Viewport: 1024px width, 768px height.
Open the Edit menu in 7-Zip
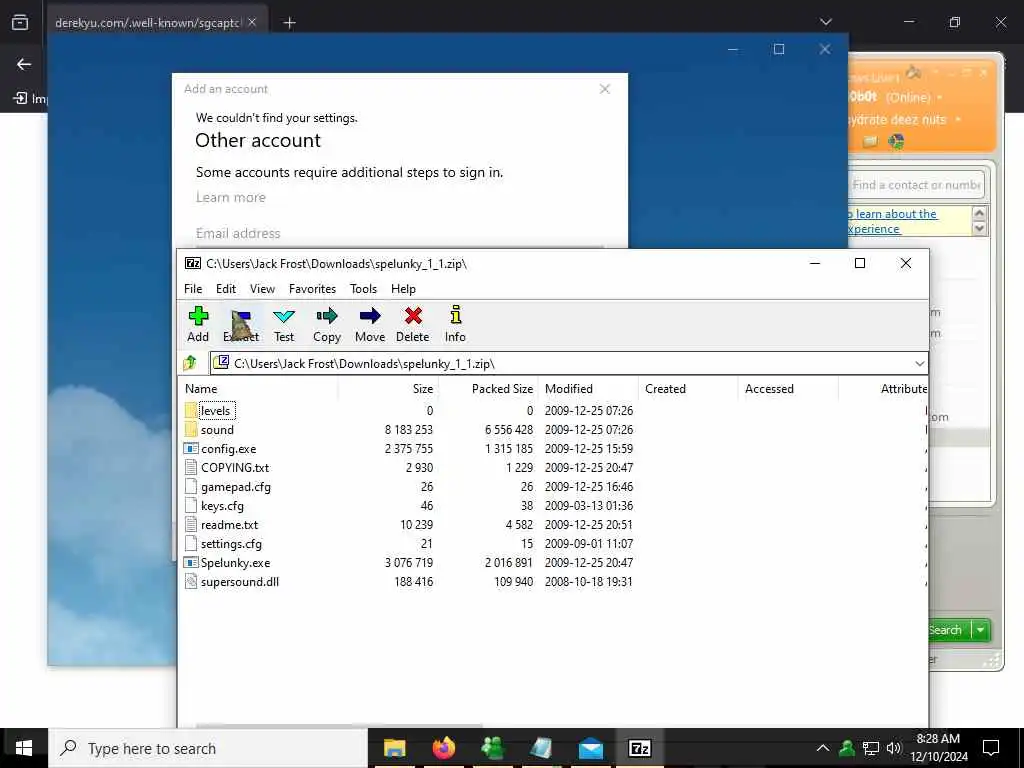click(x=226, y=289)
